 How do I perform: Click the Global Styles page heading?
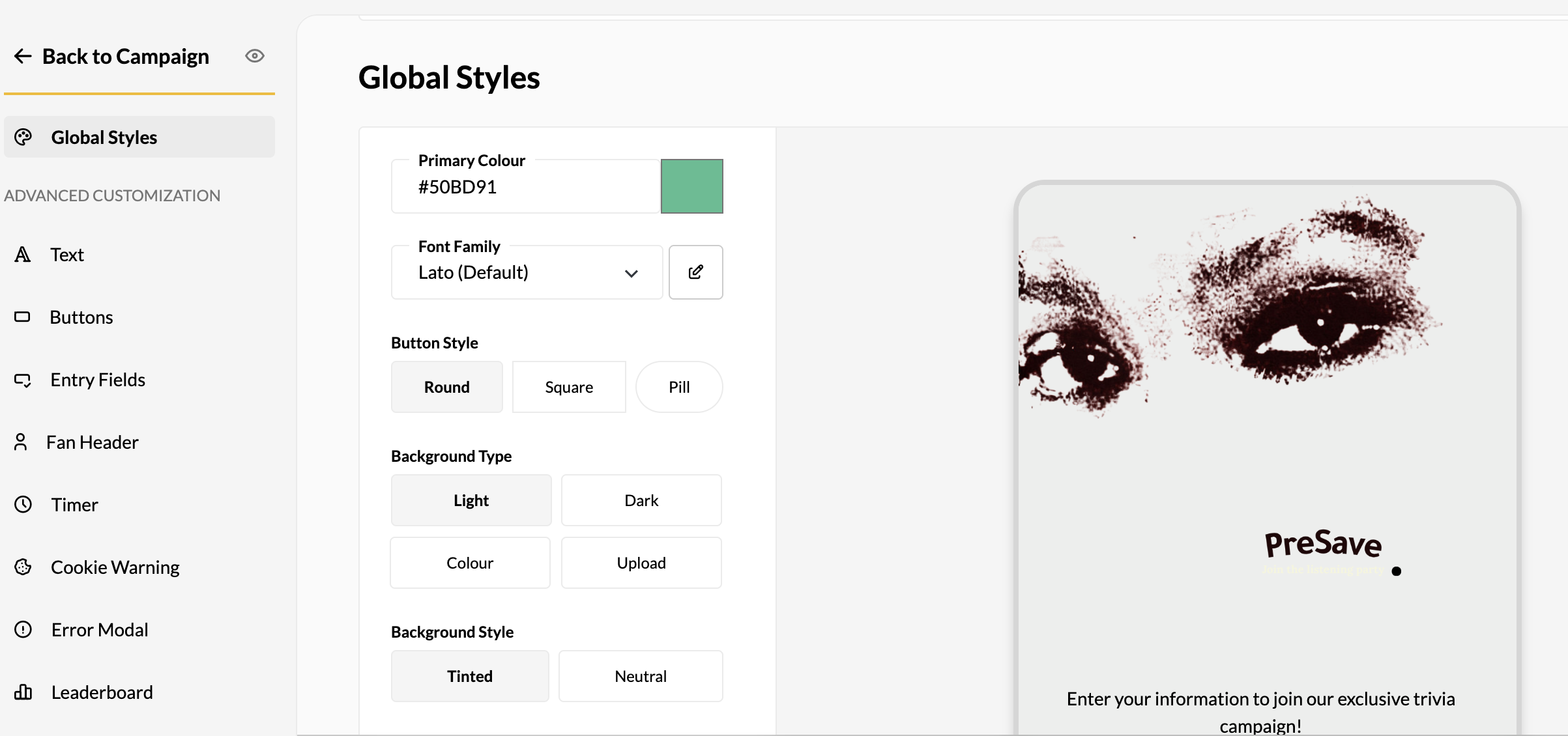(x=449, y=78)
